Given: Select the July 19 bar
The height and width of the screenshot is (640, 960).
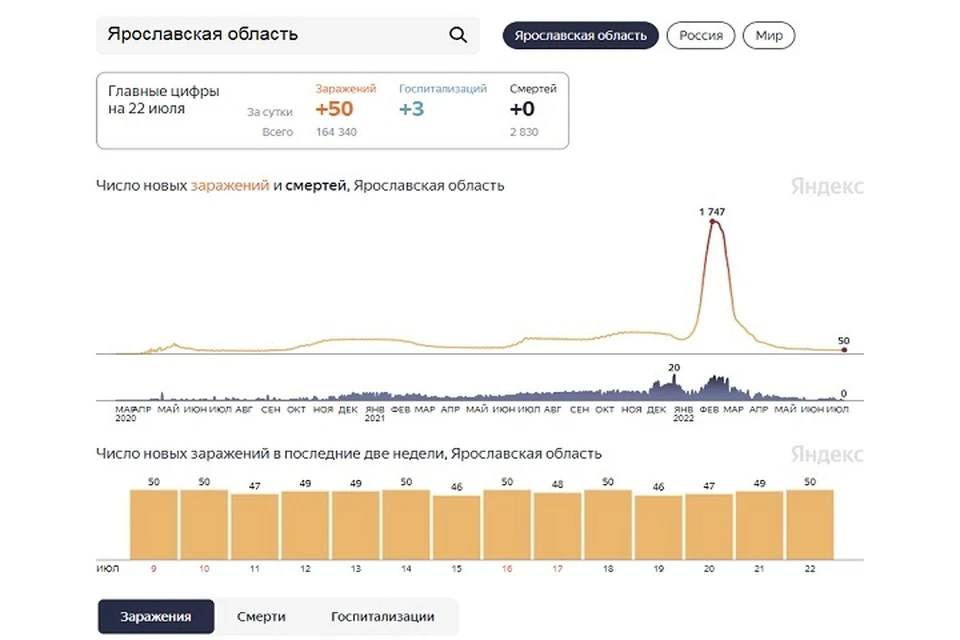Looking at the screenshot, I should click(658, 527).
